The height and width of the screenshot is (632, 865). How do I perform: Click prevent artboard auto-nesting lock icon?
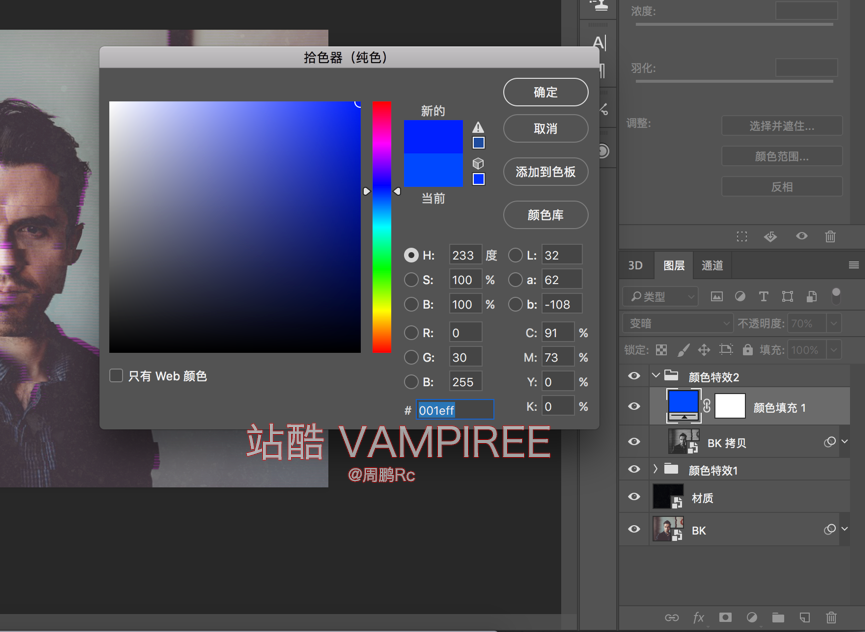[726, 350]
